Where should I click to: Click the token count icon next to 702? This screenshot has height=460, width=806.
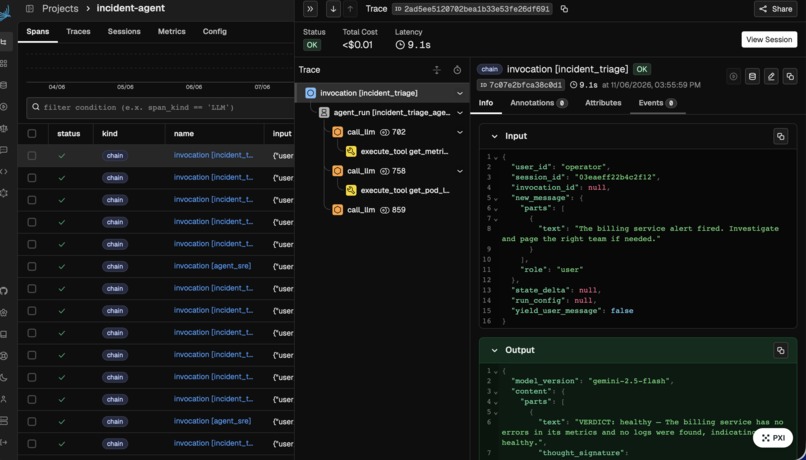point(384,132)
